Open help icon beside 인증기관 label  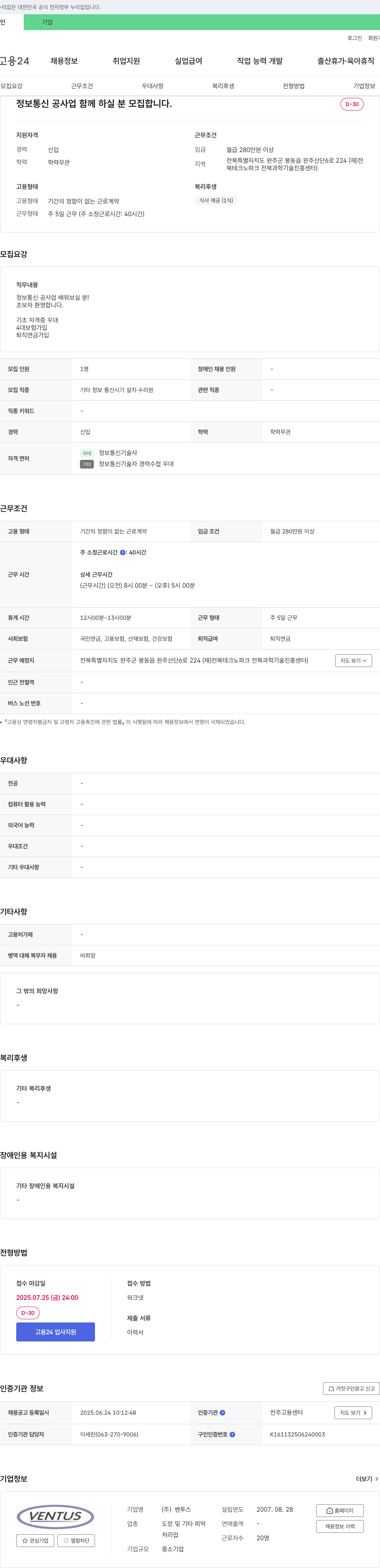tap(222, 1413)
